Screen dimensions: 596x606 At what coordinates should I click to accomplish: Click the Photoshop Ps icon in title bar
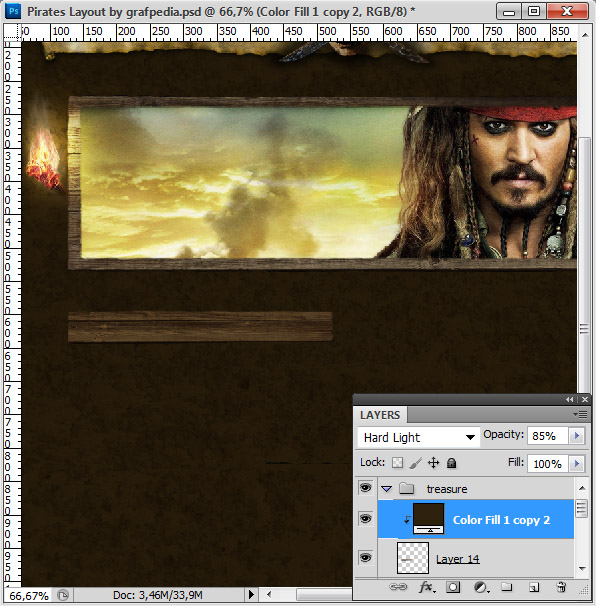14,11
